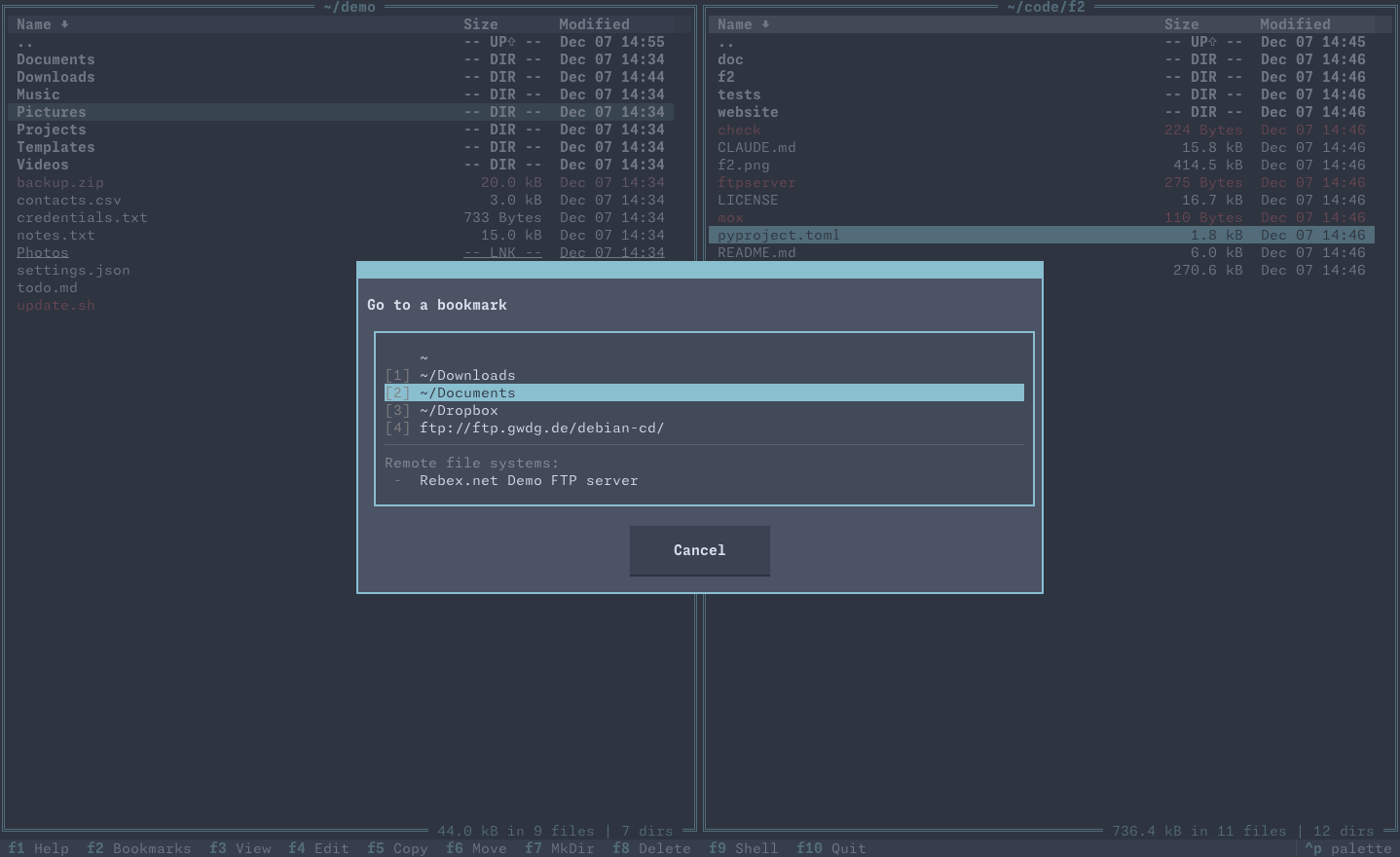Open f2 Bookmarks from footer bar
The image size is (1400, 857).
[x=138, y=848]
